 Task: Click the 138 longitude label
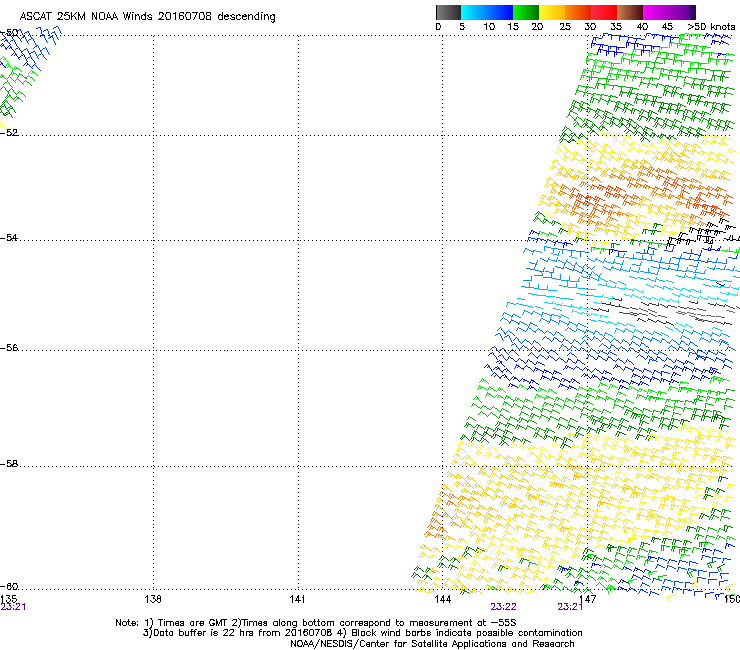point(153,599)
